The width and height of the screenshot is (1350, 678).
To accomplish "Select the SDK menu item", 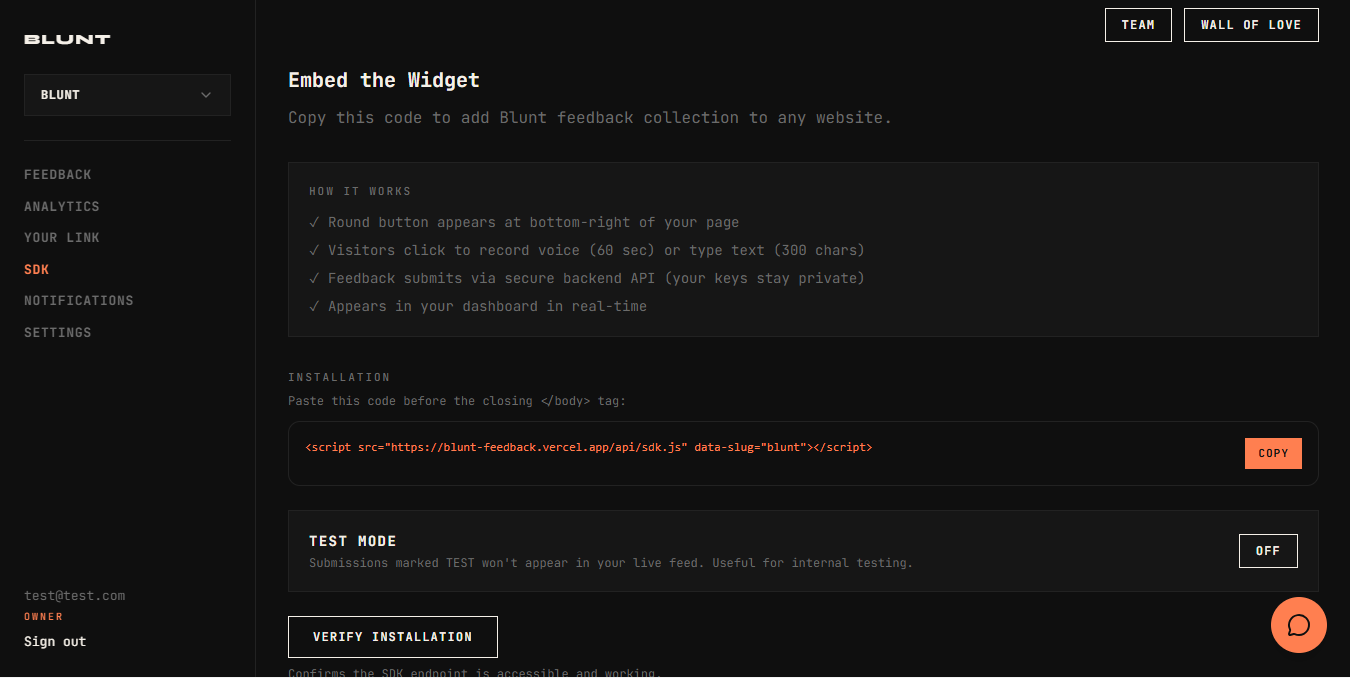I will pyautogui.click(x=37, y=270).
